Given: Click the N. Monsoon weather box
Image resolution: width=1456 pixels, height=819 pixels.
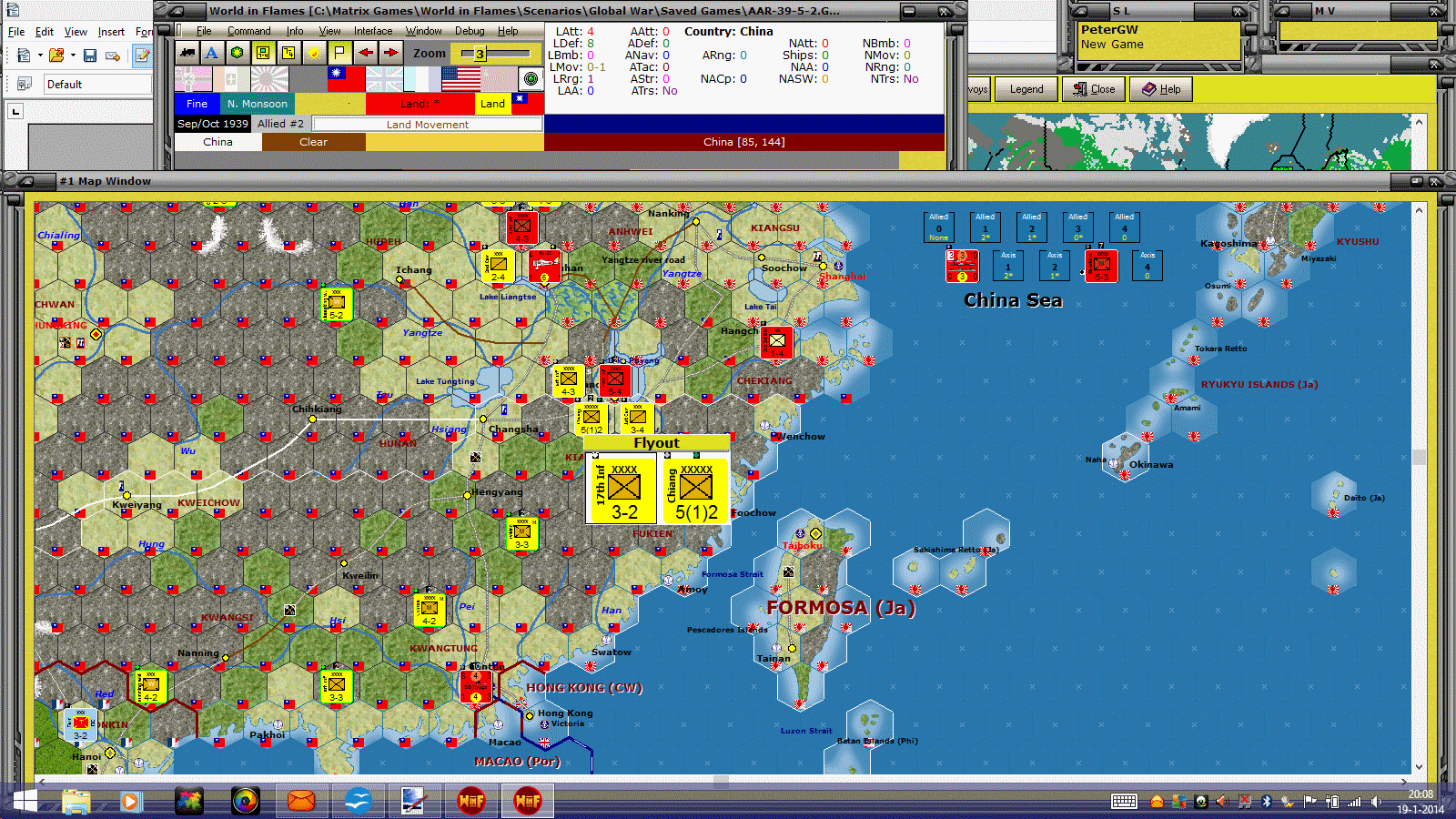Looking at the screenshot, I should tap(257, 104).
